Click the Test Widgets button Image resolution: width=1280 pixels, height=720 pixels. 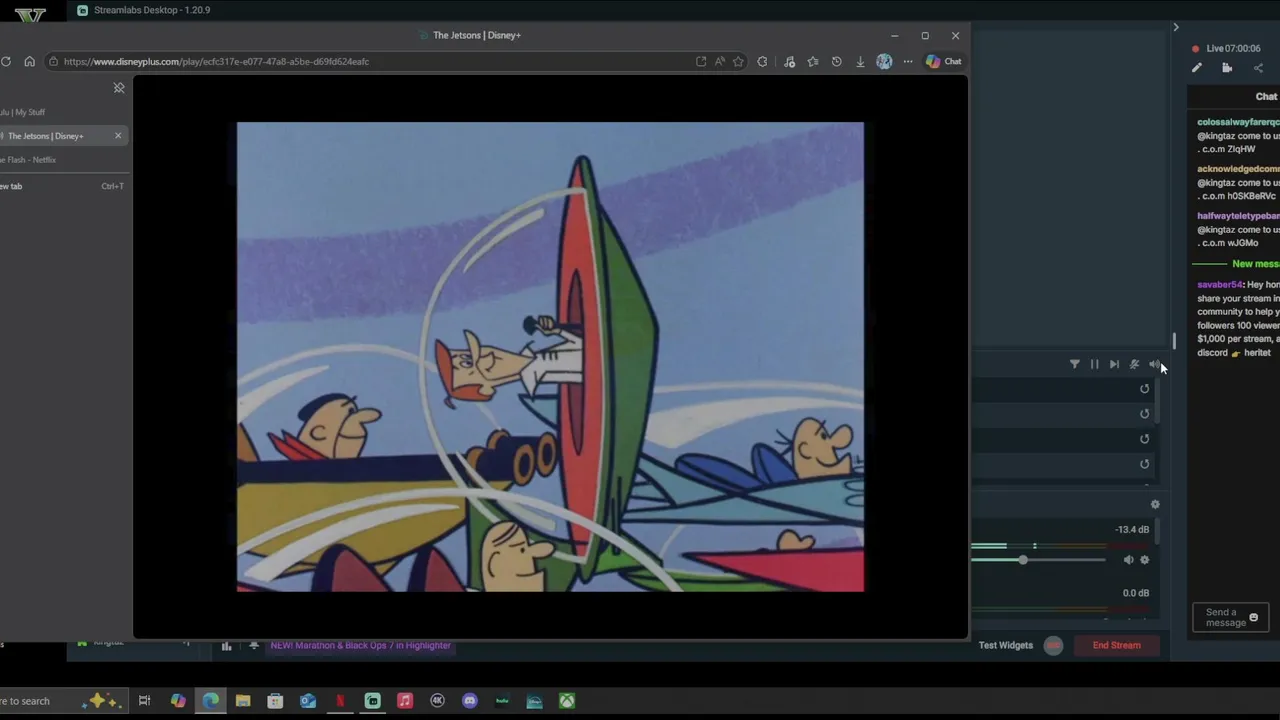tap(1005, 645)
